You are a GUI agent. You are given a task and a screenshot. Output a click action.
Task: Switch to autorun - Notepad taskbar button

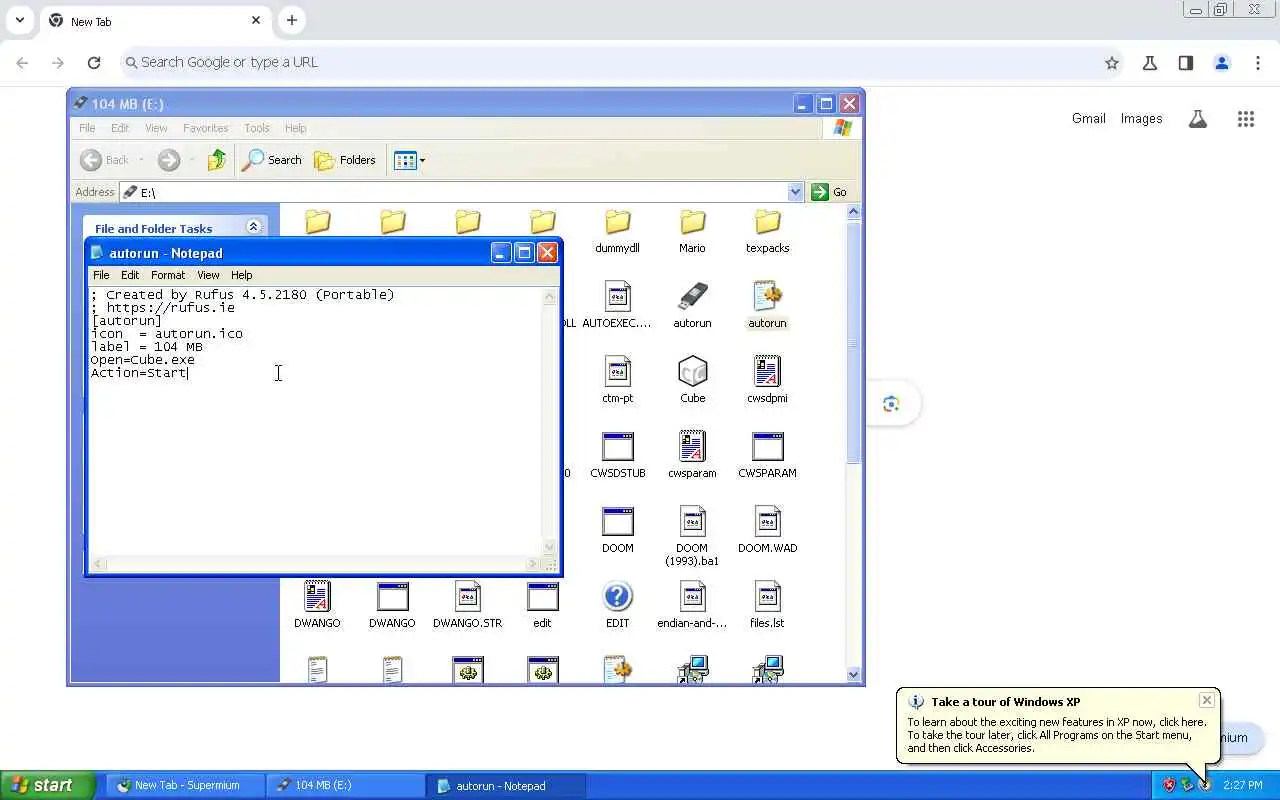pos(506,785)
